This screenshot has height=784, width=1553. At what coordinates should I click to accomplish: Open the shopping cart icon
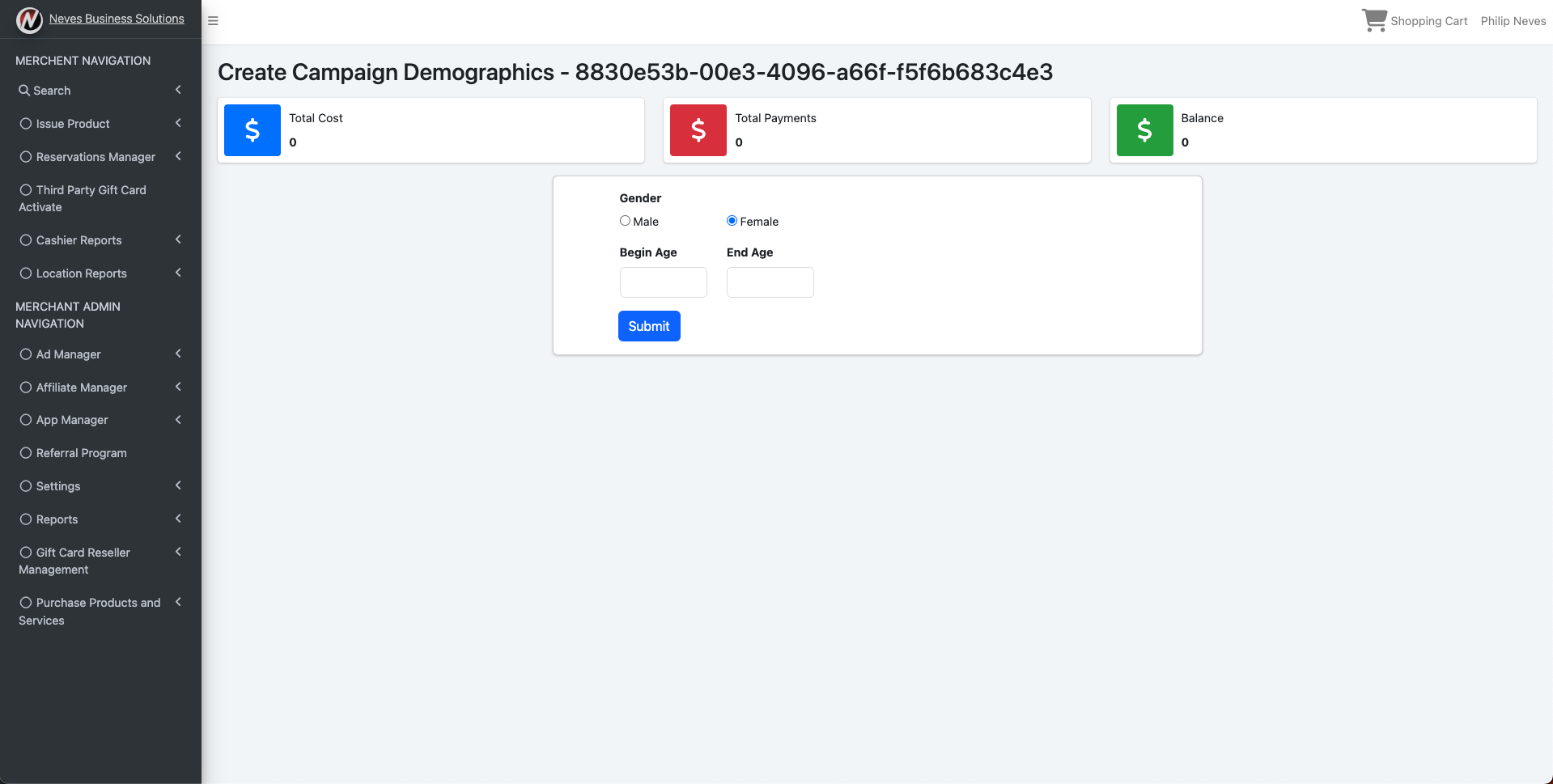(1374, 20)
